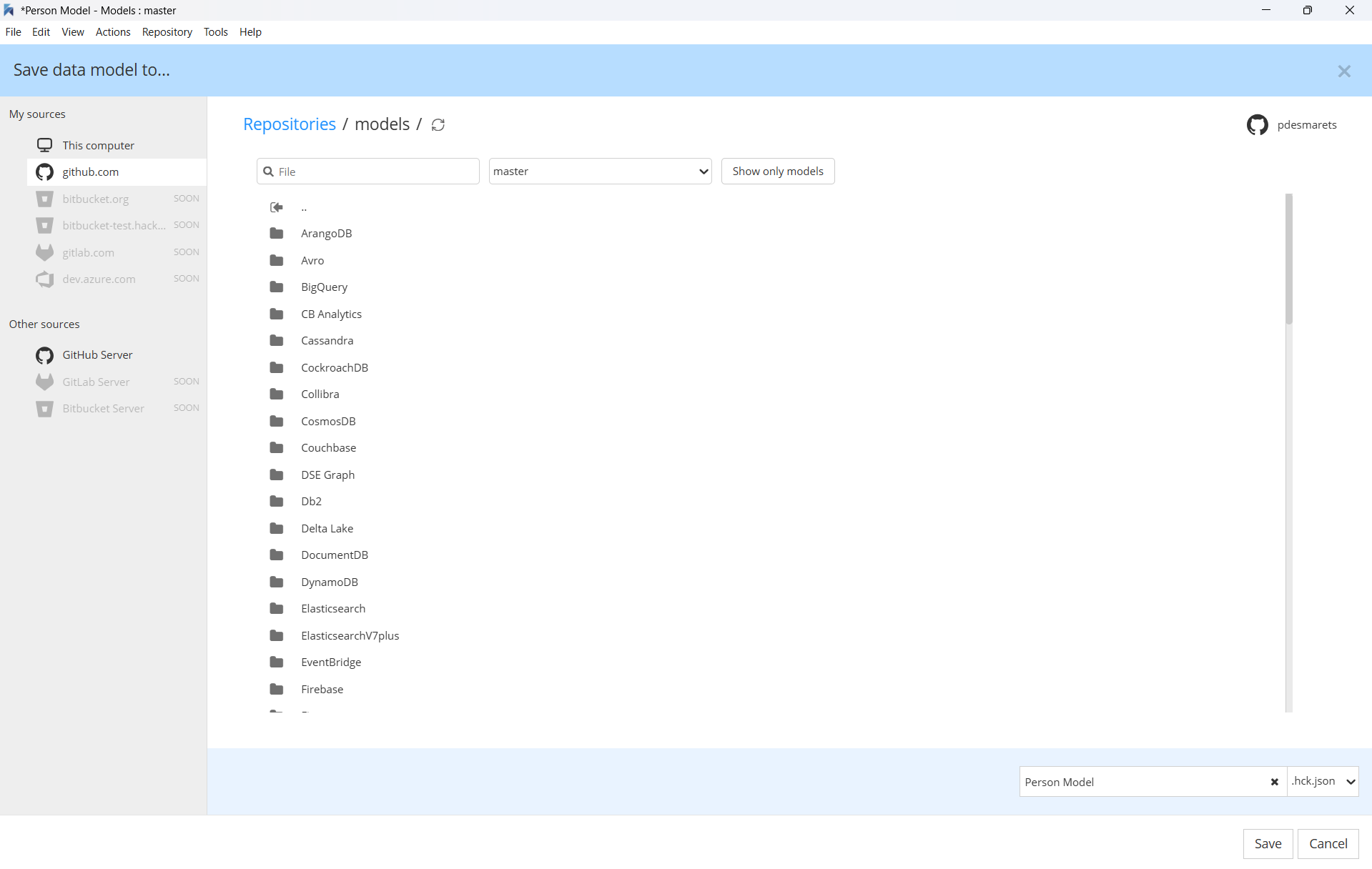This screenshot has width=1372, height=869.
Task: Click the This computer monitor icon
Action: (x=44, y=145)
